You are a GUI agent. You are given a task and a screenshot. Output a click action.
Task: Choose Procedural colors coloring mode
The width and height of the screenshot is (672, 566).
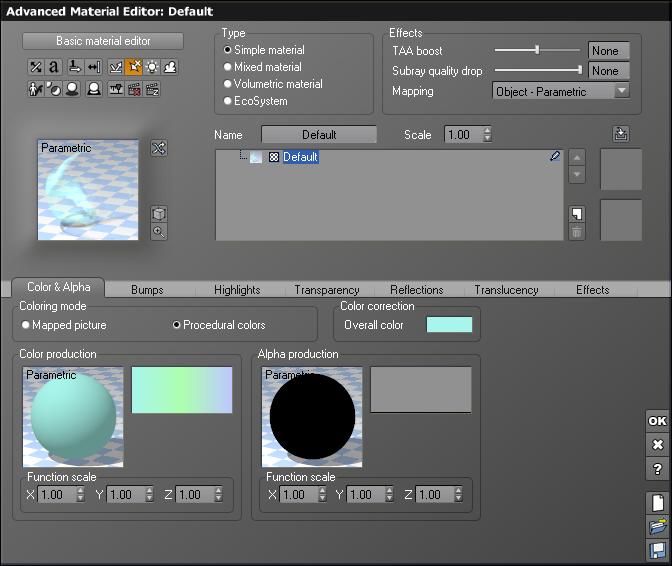tap(219, 325)
